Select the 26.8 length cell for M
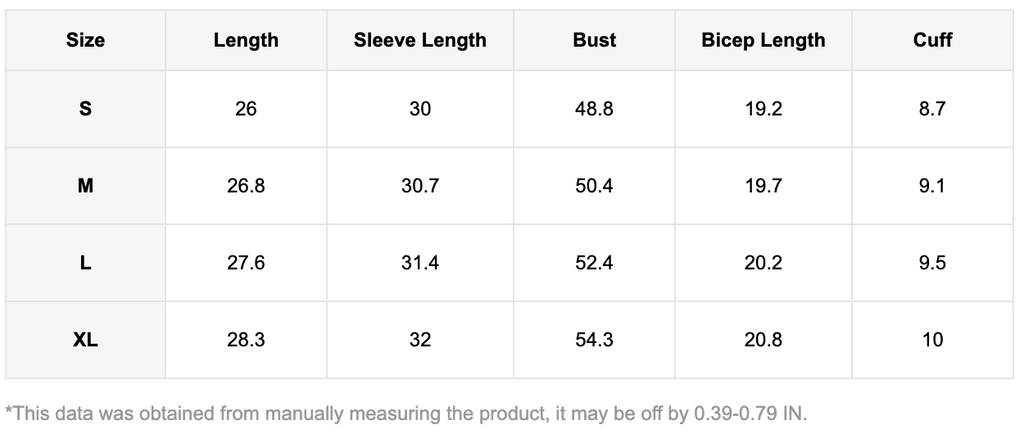1024x434 pixels. [246, 186]
